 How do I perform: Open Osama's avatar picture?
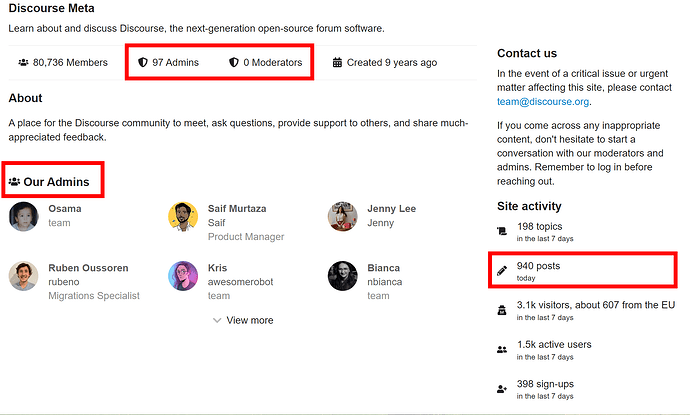pyautogui.click(x=24, y=217)
